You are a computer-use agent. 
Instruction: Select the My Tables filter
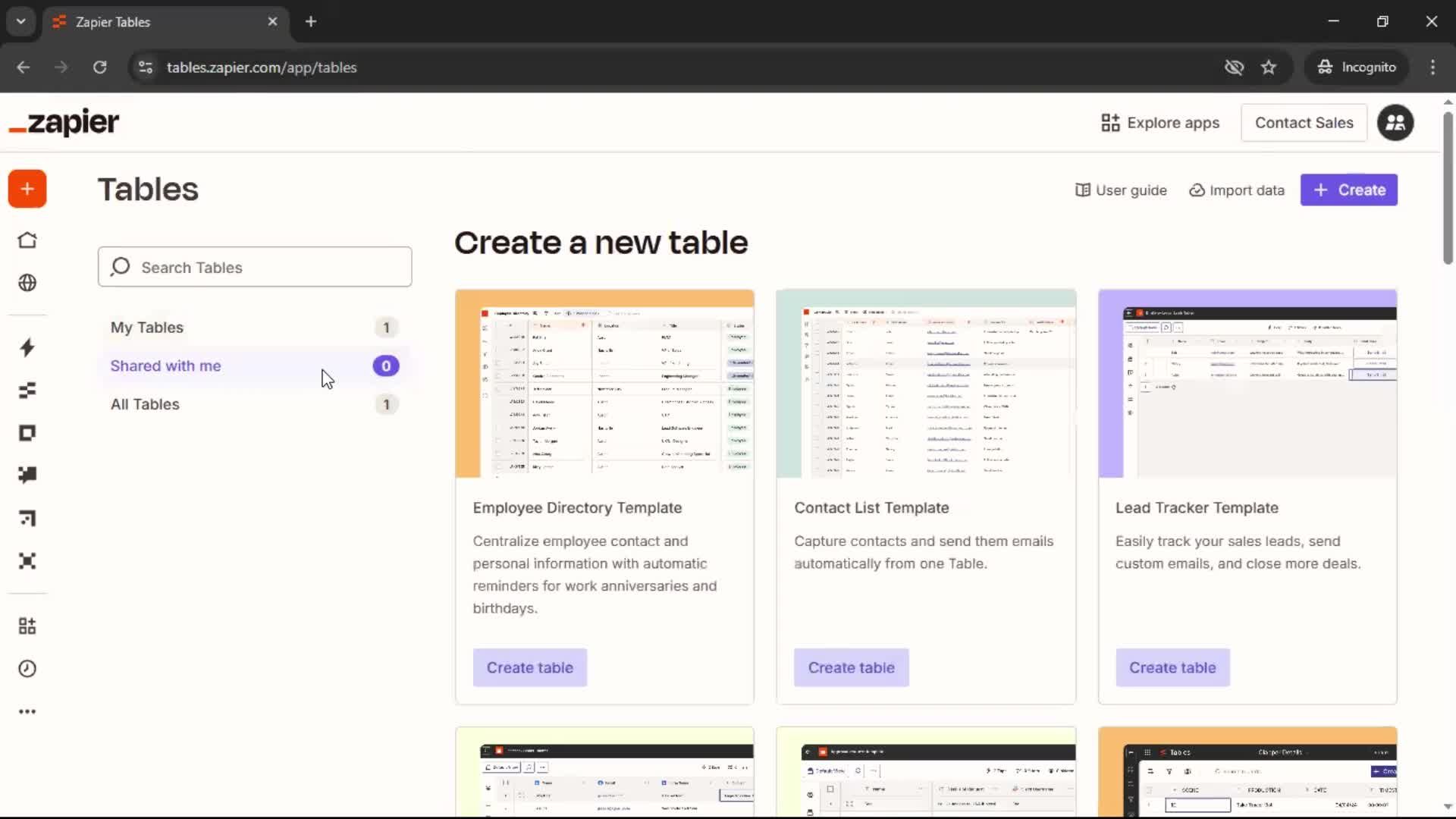pyautogui.click(x=255, y=328)
